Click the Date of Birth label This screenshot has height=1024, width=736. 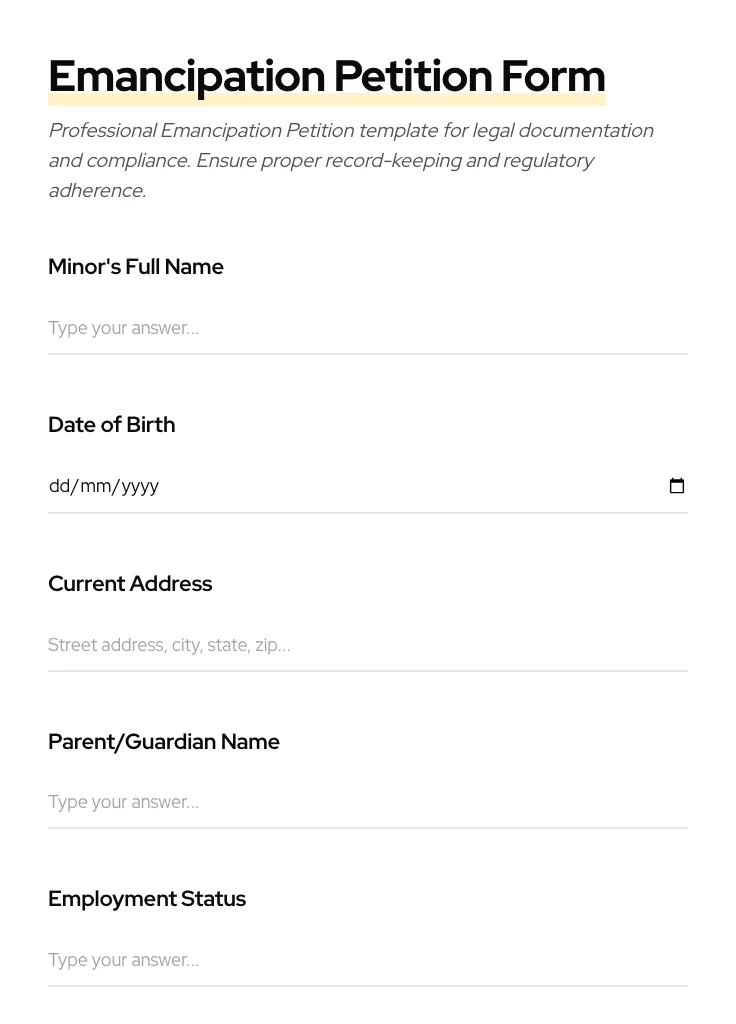(112, 425)
